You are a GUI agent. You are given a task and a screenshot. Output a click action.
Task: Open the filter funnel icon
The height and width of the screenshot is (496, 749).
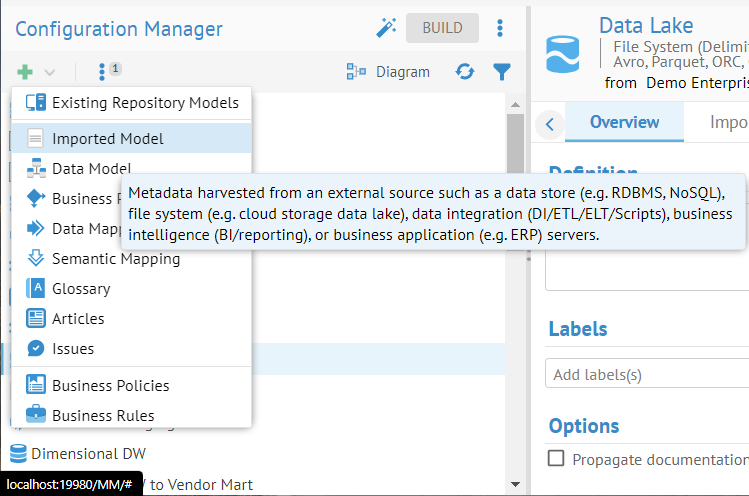tap(502, 72)
